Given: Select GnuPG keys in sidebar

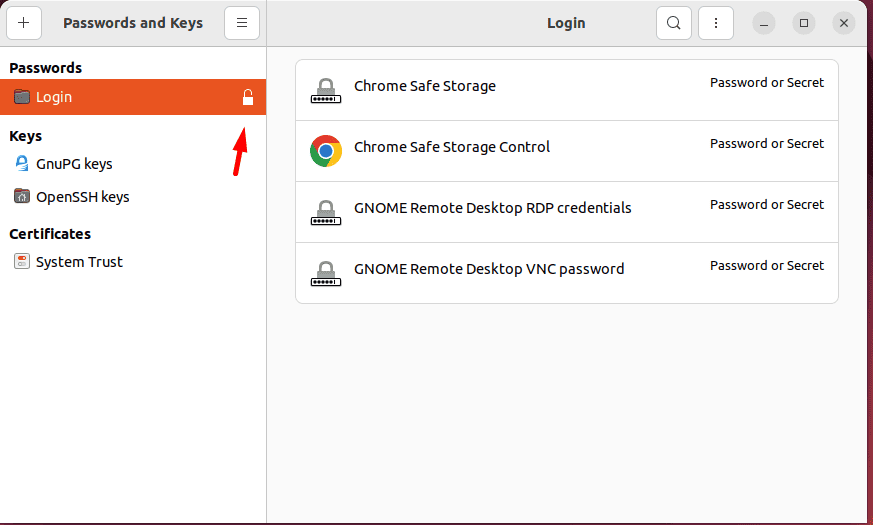Looking at the screenshot, I should [x=74, y=163].
